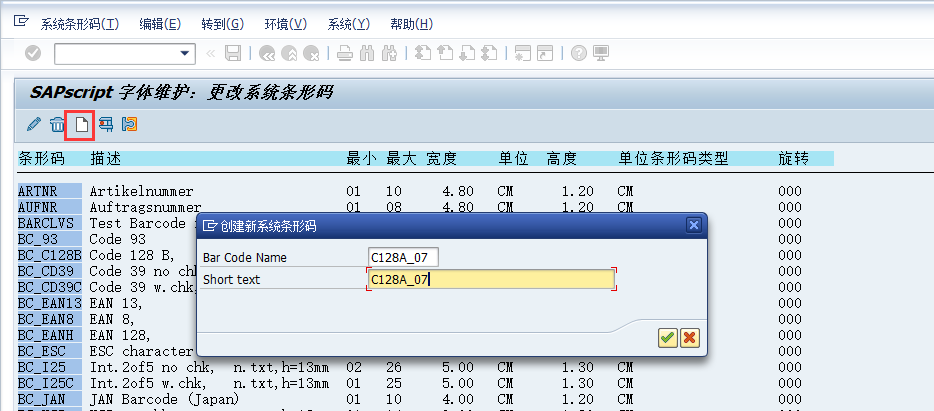This screenshot has height=411, width=934.
Task: Select the BC_C128B barcode row
Action: [49, 255]
